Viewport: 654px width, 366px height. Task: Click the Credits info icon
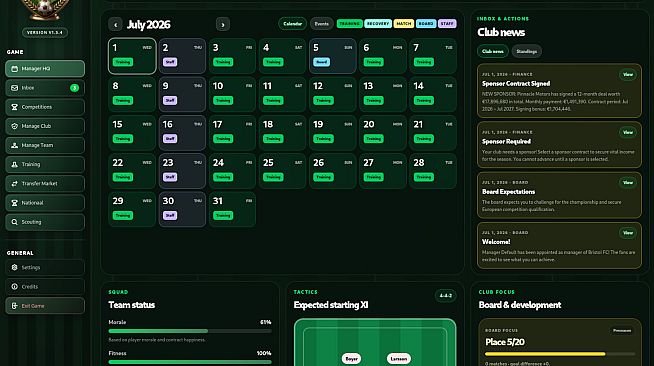[15, 287]
